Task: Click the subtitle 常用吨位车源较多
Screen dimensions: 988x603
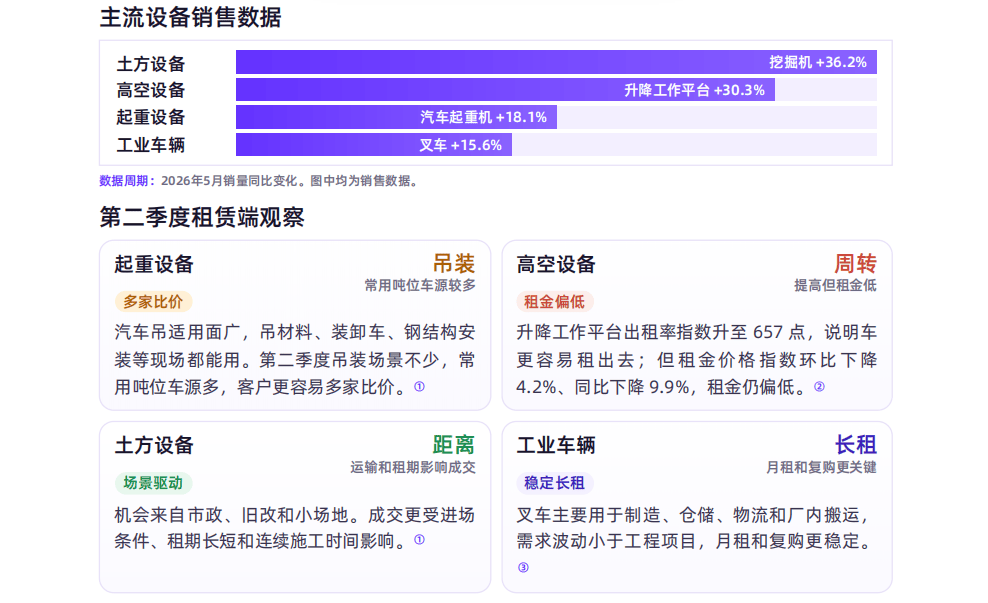Action: [x=420, y=285]
